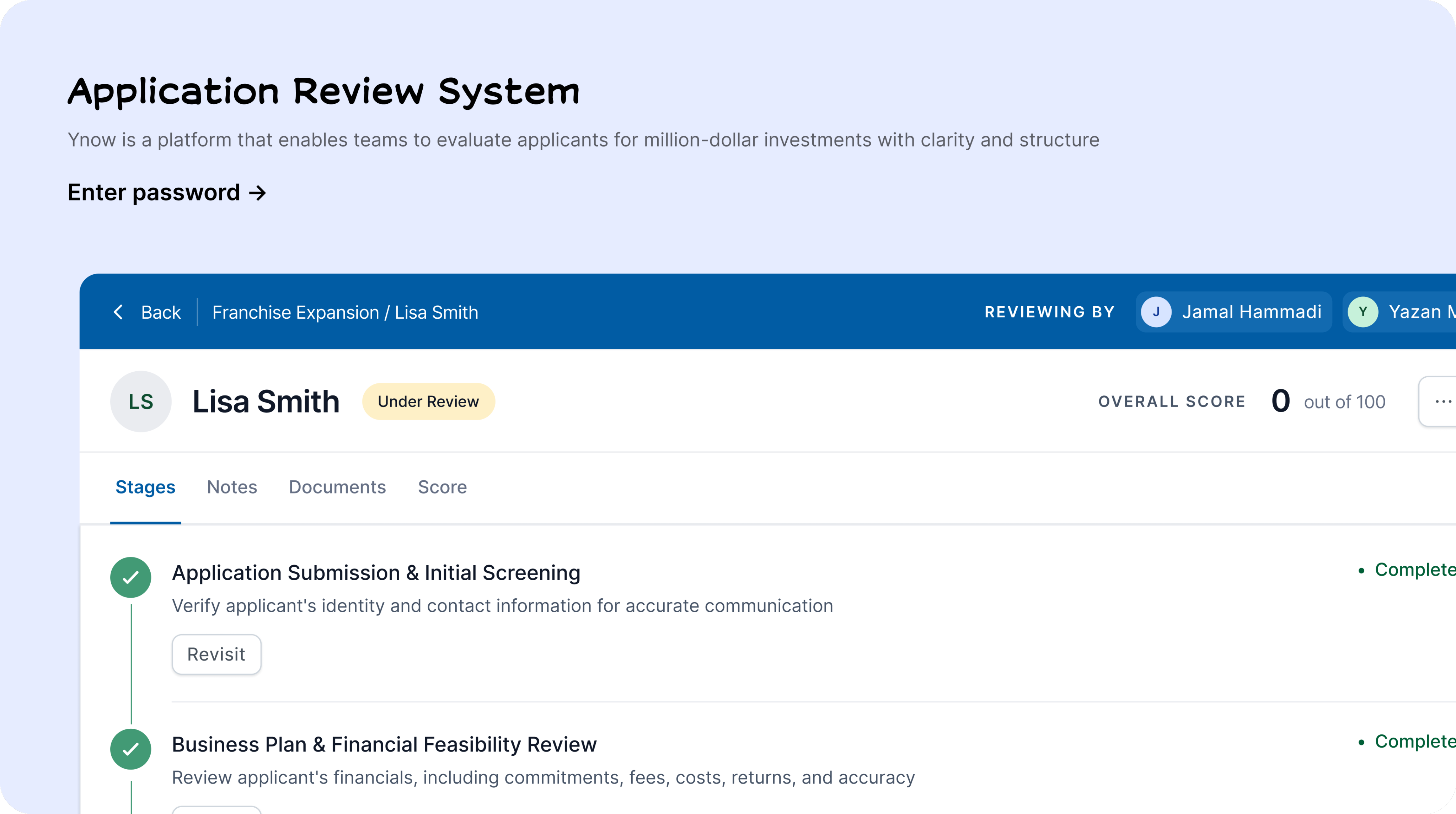Click the back chevron arrow icon
This screenshot has width=1456, height=814.
tap(118, 312)
